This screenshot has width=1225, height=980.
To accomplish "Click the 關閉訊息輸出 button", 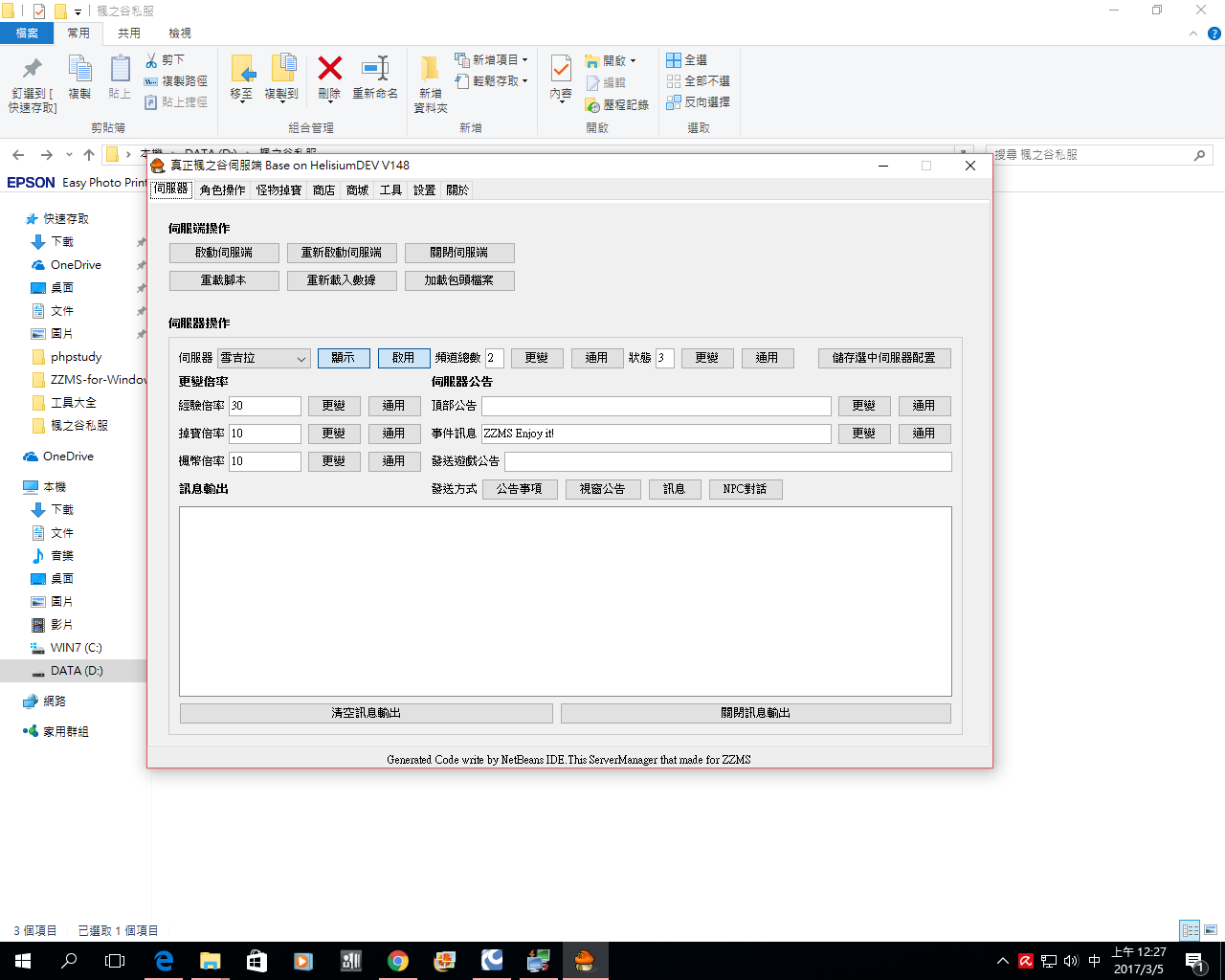I will [756, 713].
